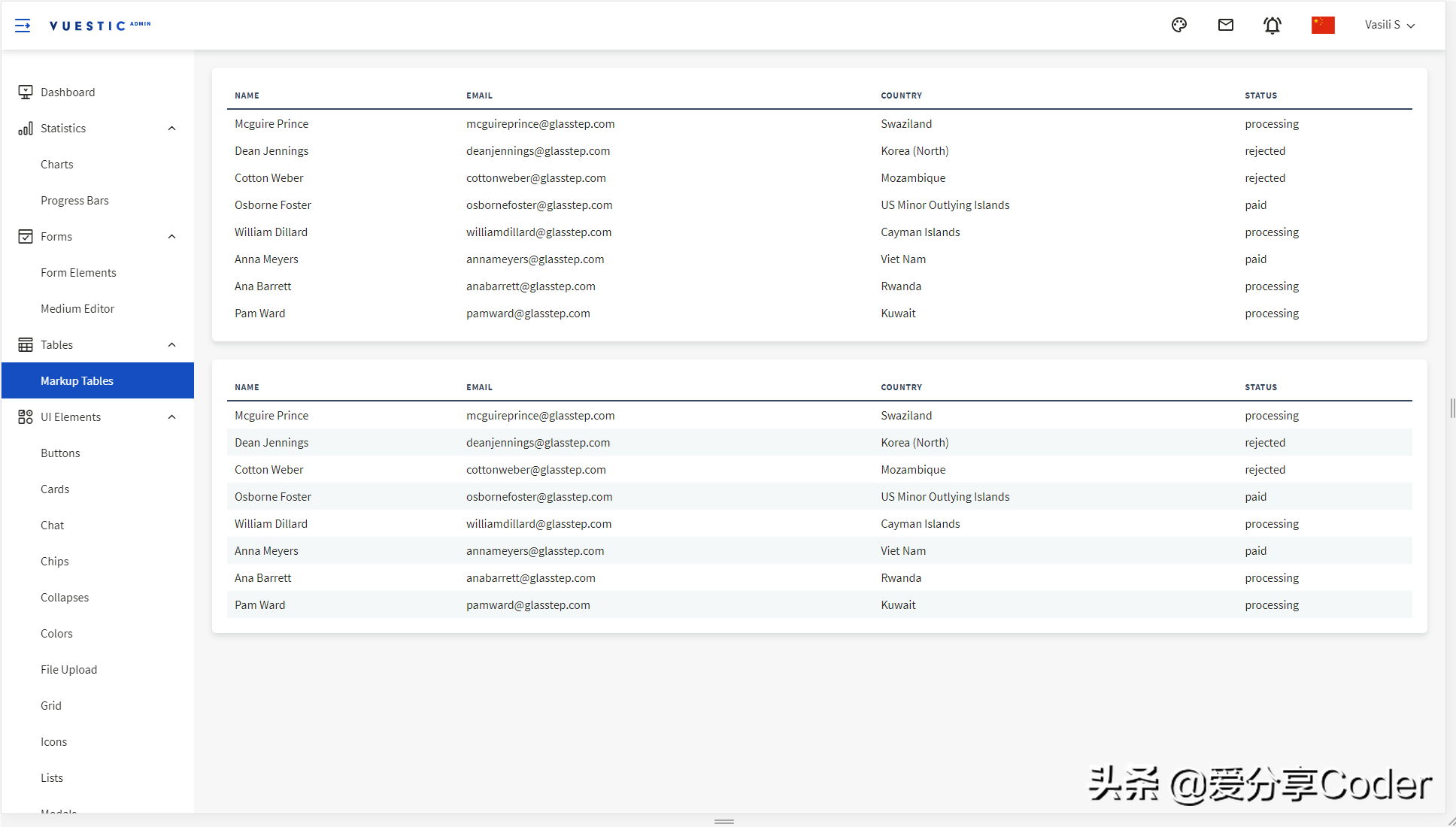
Task: Click the dashboard home icon
Action: click(x=25, y=91)
